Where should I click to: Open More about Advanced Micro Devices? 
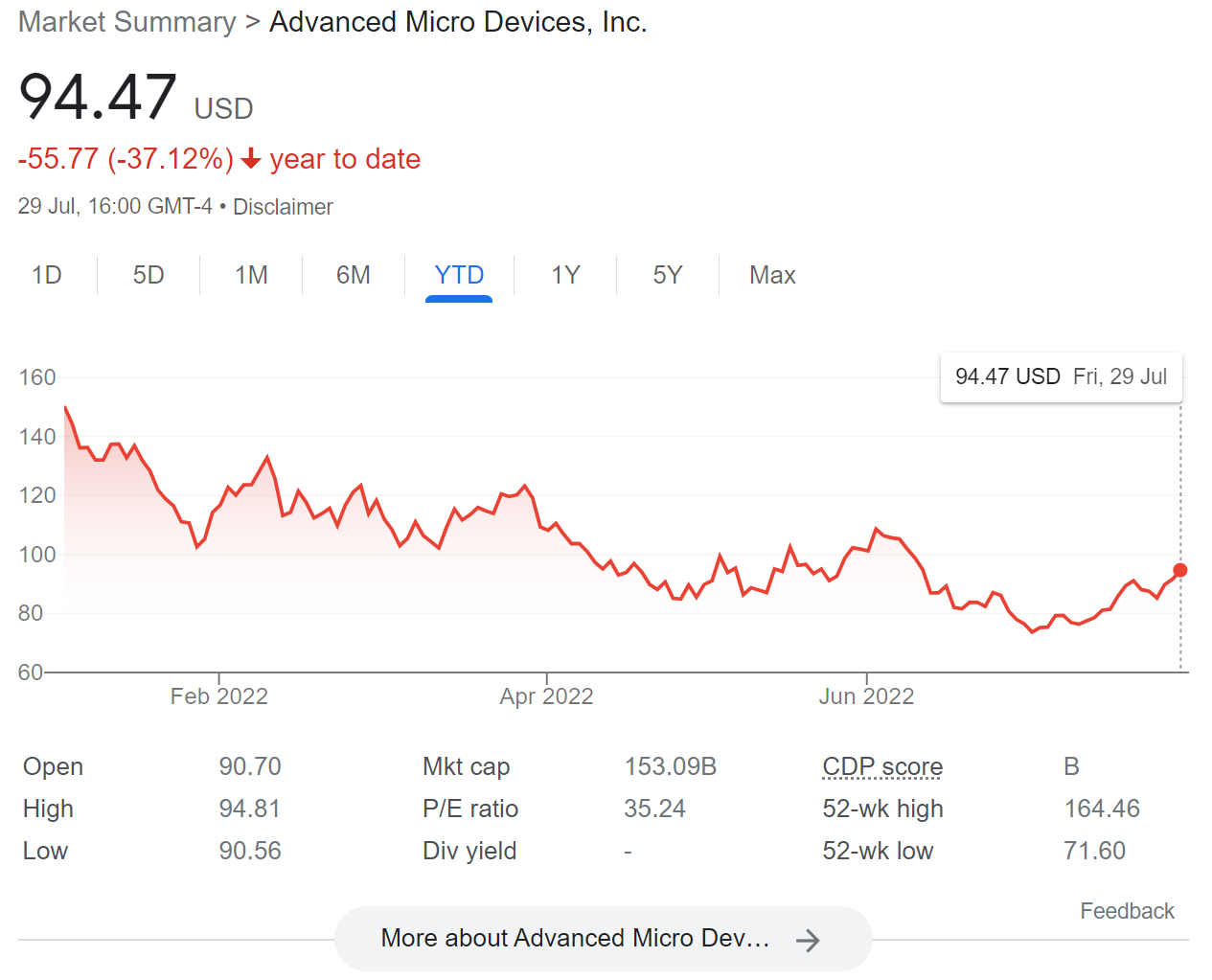(575, 938)
